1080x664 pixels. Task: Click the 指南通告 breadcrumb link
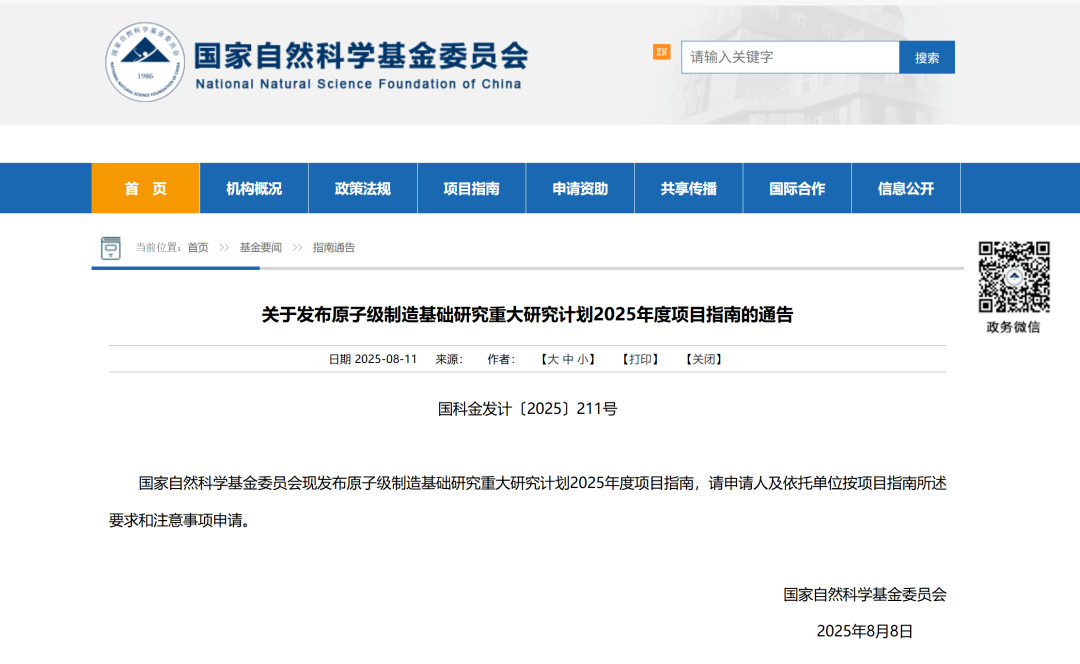[333, 248]
